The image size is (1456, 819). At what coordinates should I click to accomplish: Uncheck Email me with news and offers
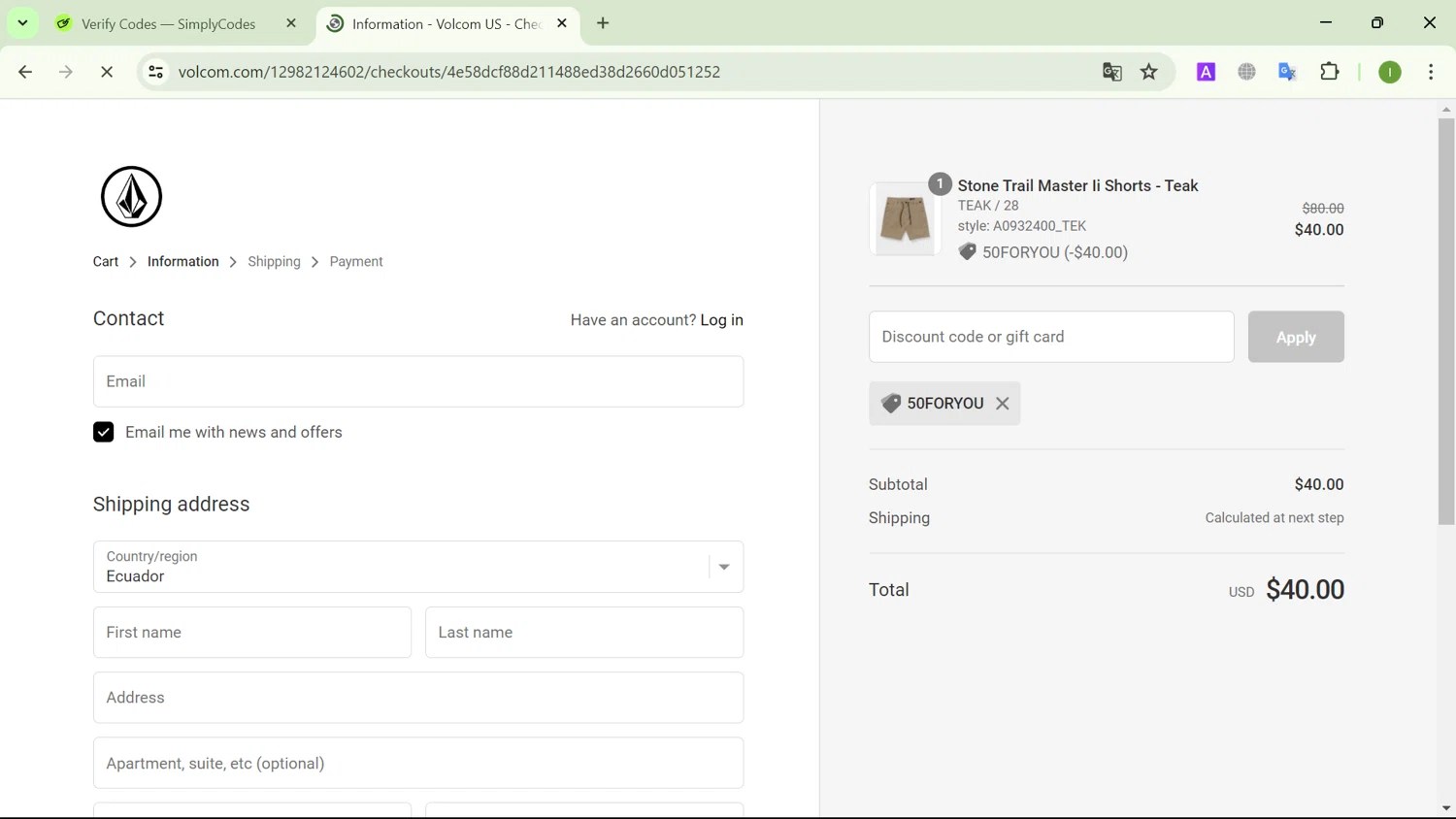pos(104,432)
